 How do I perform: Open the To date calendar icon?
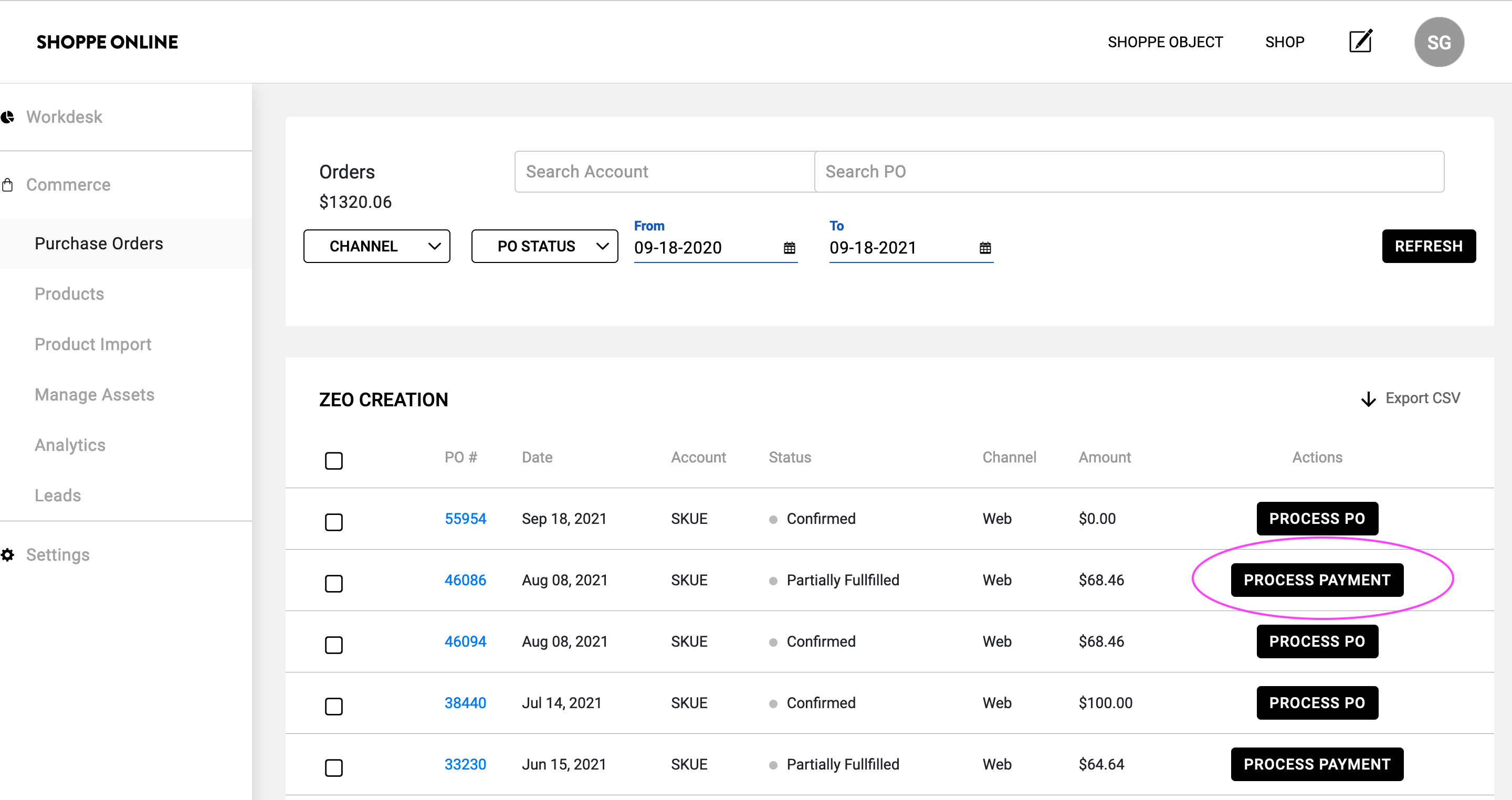click(x=985, y=248)
